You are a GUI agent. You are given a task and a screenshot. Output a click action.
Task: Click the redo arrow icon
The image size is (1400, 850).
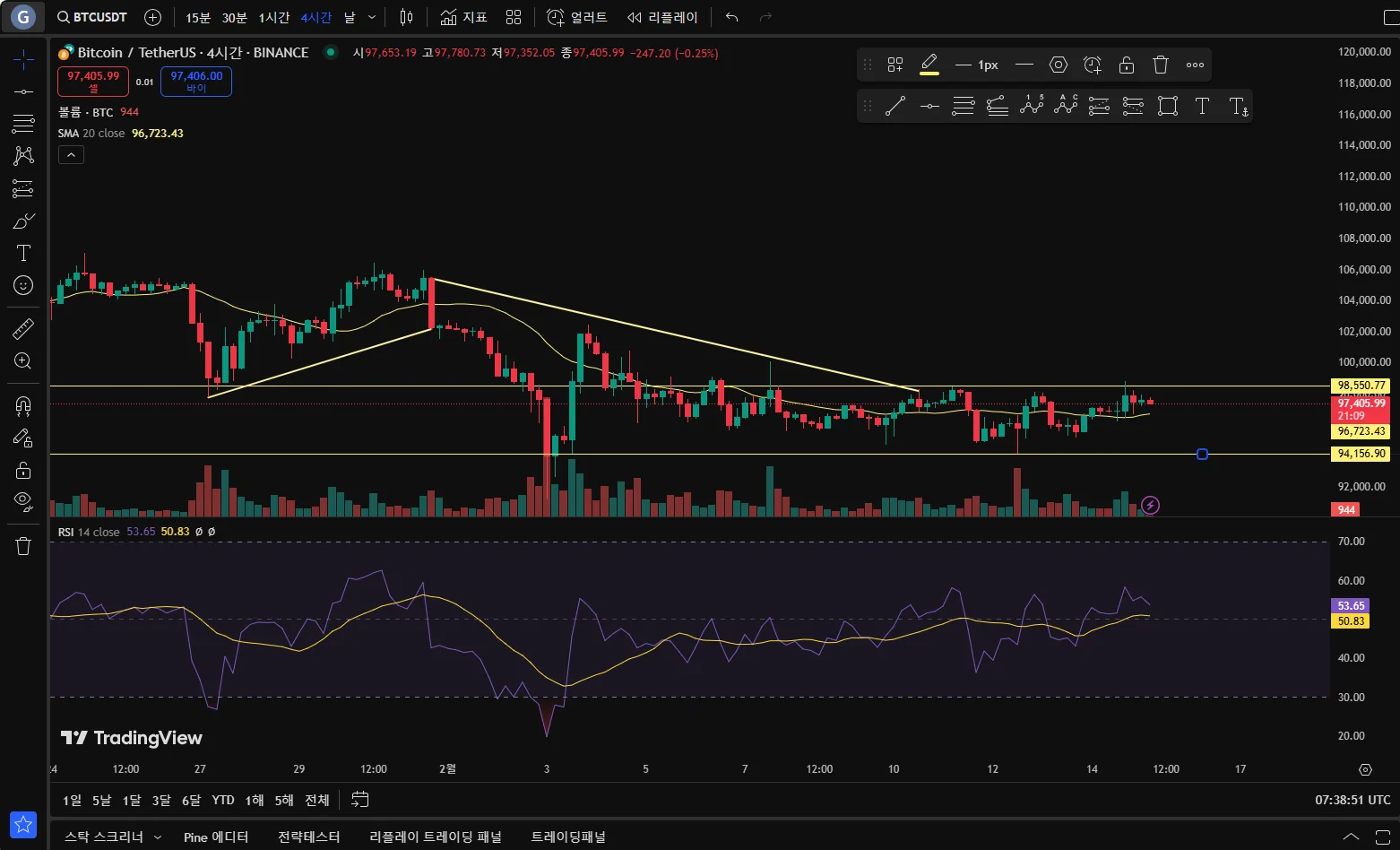765,17
